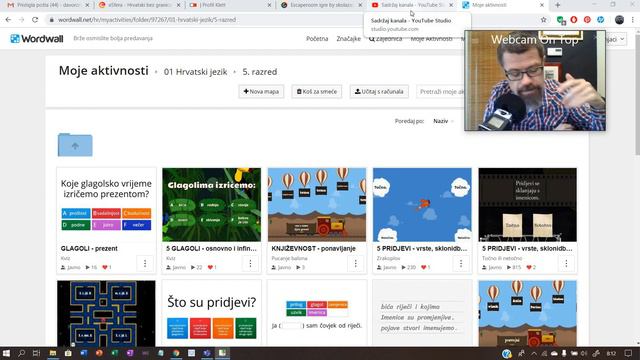Open the sam čovjek od riječi thumbnail

tap(317, 313)
